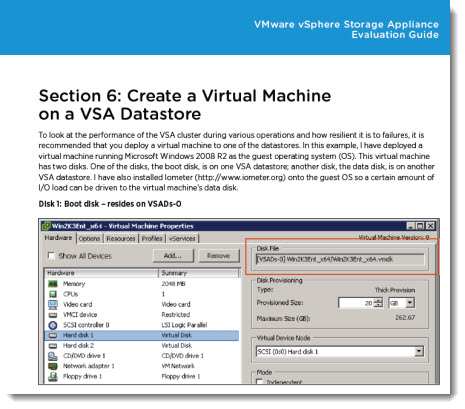465x409 pixels.
Task: Click the Section 6 page heading
Action: click(185, 105)
